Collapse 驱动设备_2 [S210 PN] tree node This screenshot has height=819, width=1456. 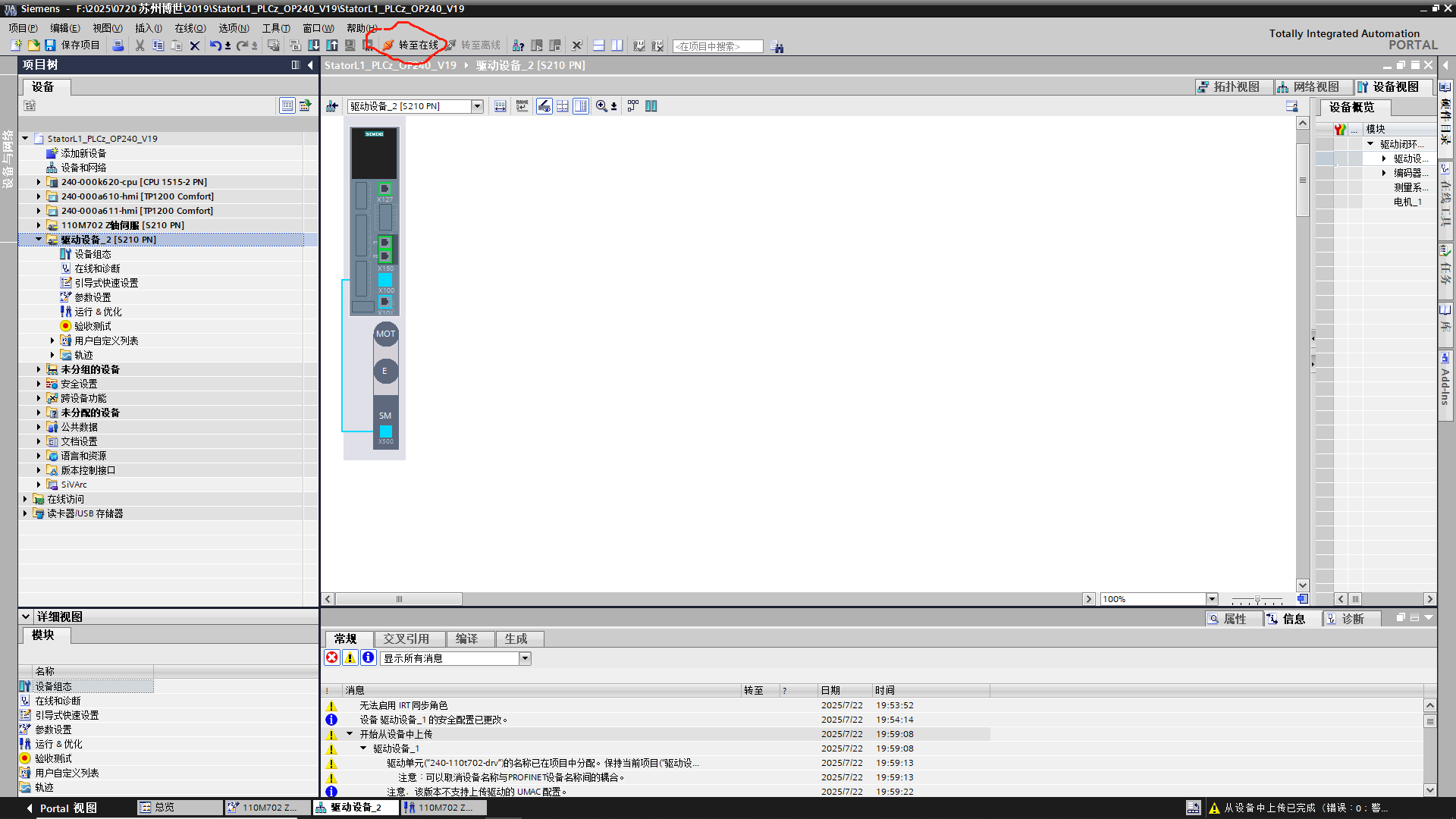(x=39, y=240)
